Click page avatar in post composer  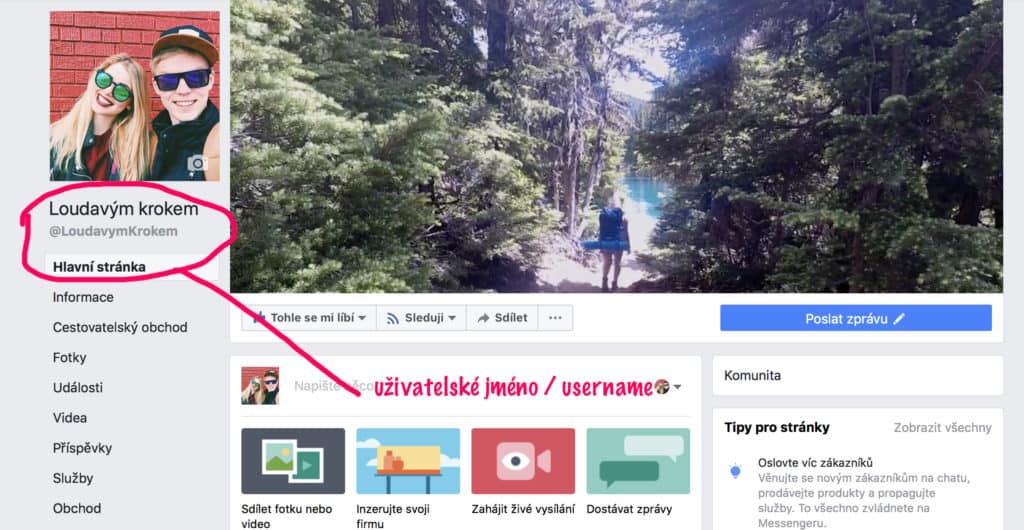click(260, 386)
